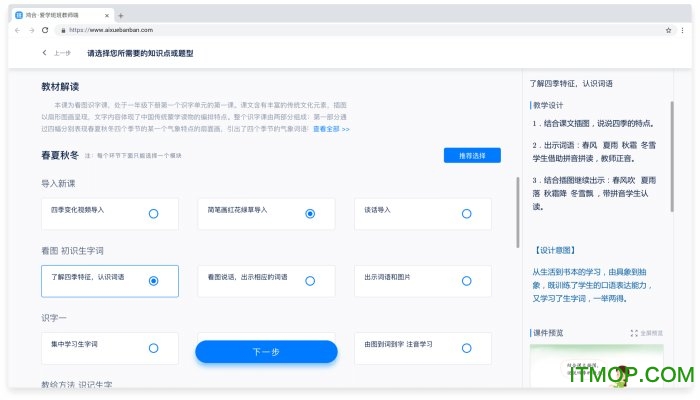Viewport: 700px width, 400px height.
Task: Open the browser three-dot menu
Action: point(682,30)
